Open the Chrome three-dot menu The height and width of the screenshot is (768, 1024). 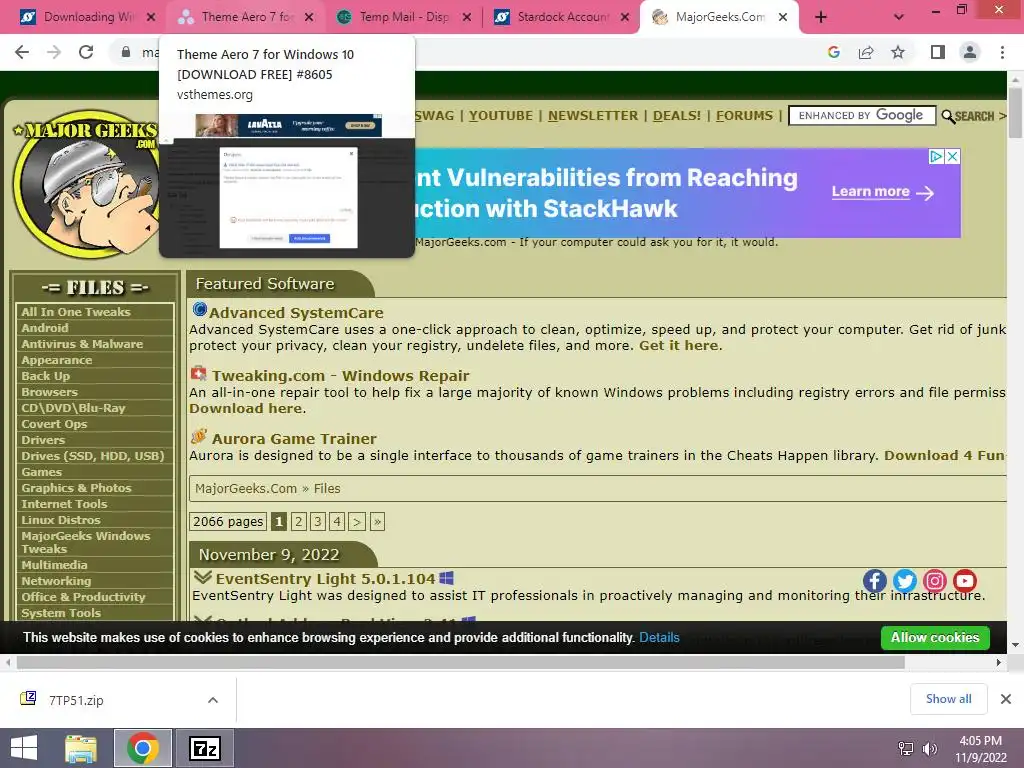1002,52
